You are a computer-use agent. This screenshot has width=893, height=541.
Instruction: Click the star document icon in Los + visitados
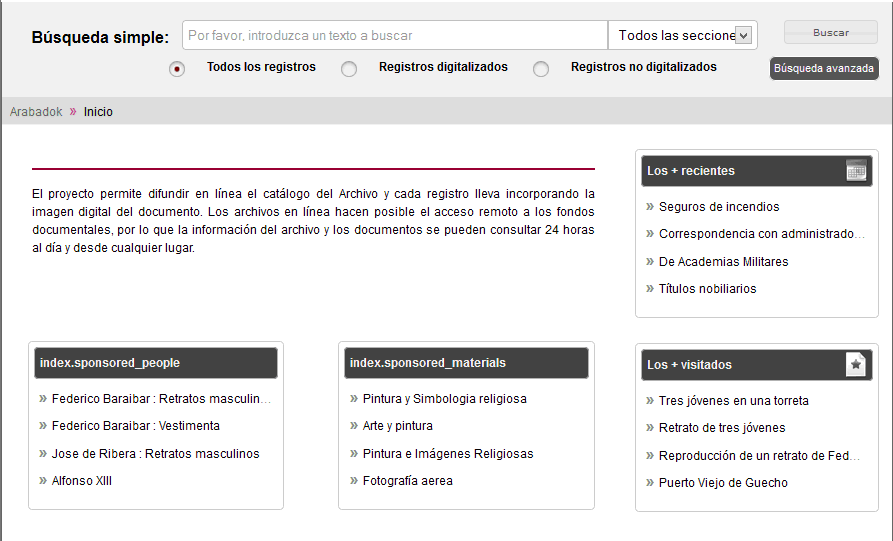point(856,365)
